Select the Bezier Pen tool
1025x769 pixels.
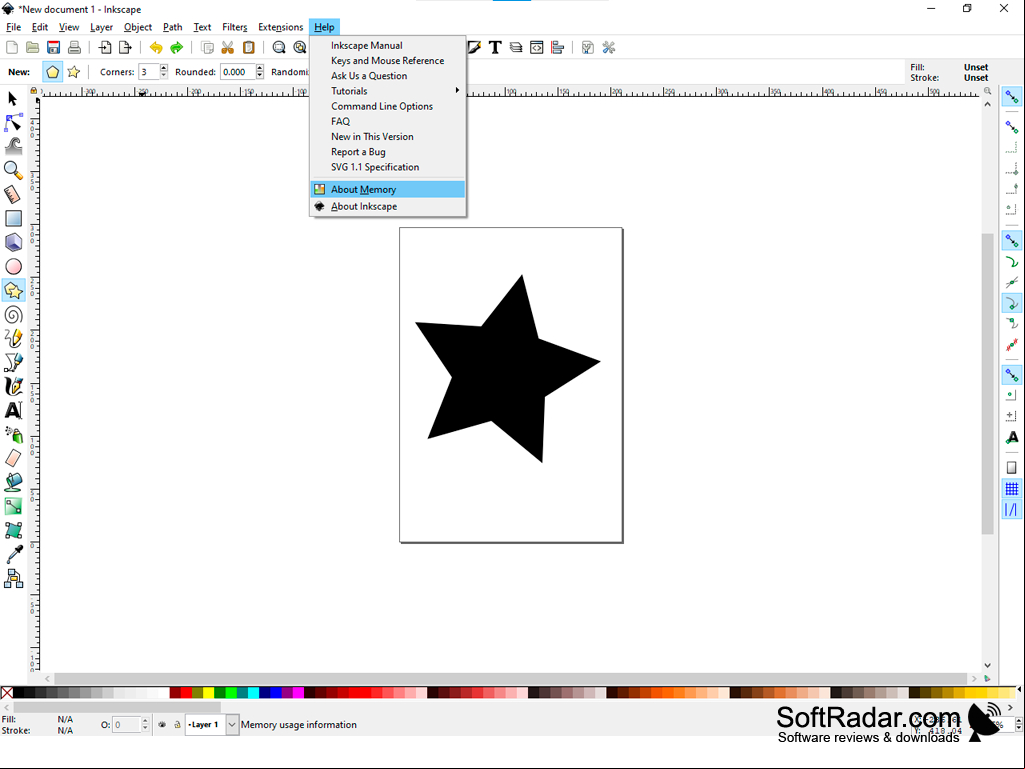click(13, 362)
